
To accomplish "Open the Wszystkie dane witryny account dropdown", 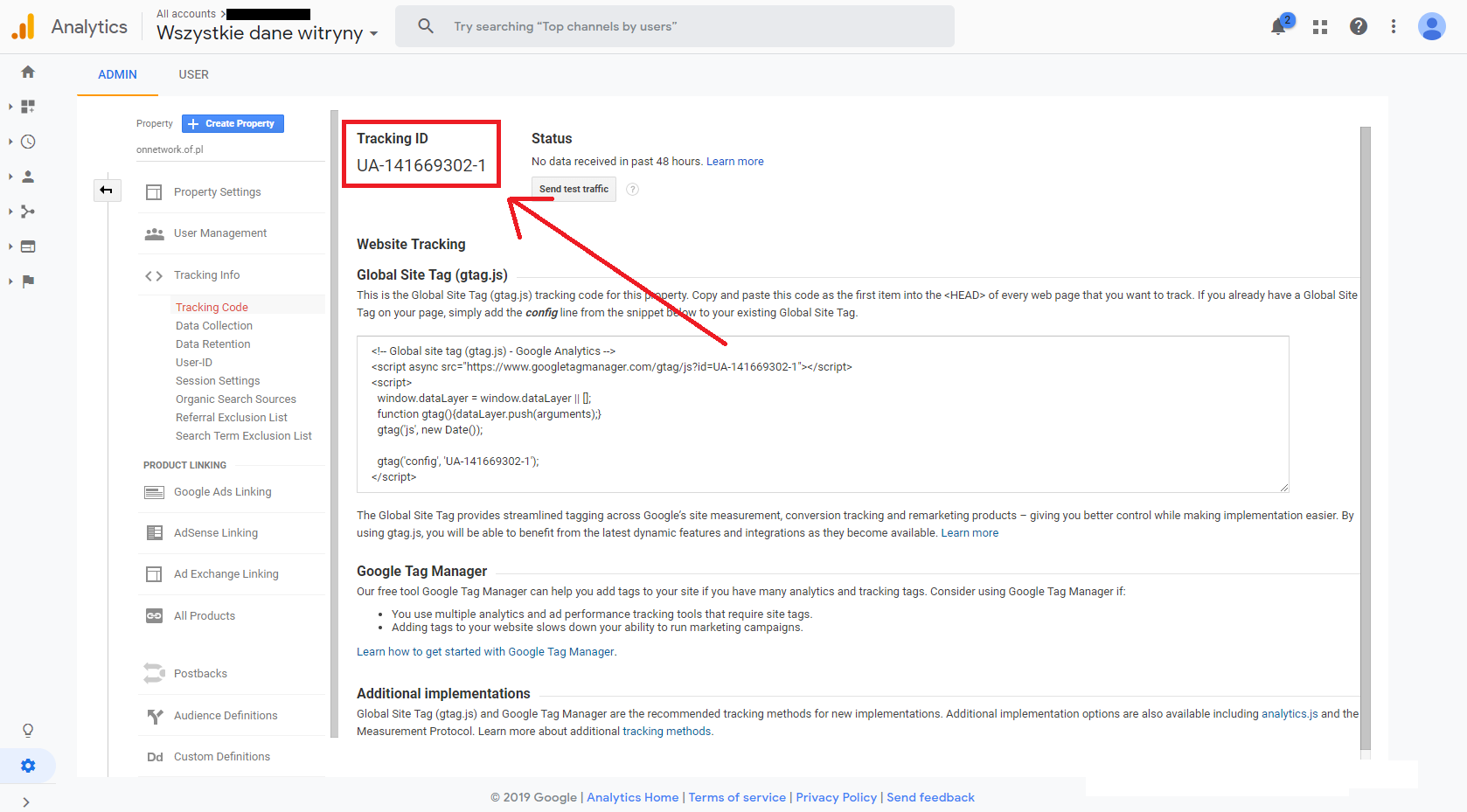I will pos(267,33).
